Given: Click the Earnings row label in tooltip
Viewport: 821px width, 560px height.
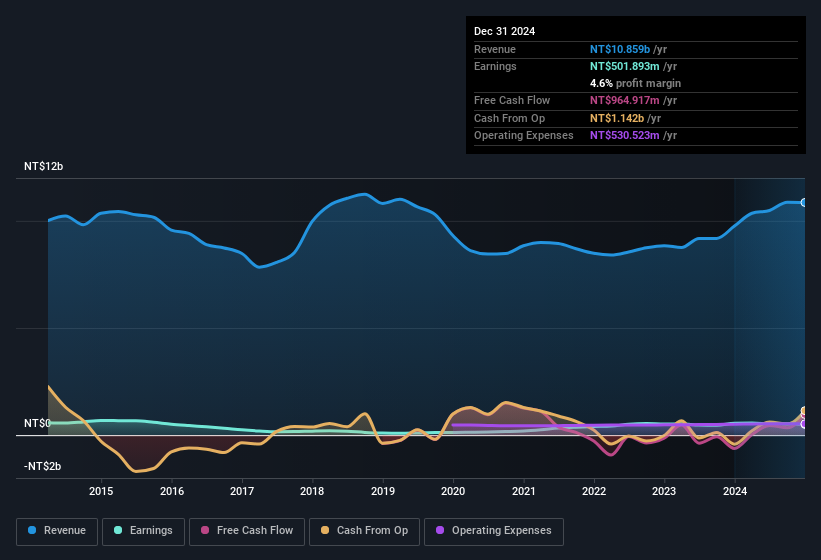Looking at the screenshot, I should click(x=495, y=66).
